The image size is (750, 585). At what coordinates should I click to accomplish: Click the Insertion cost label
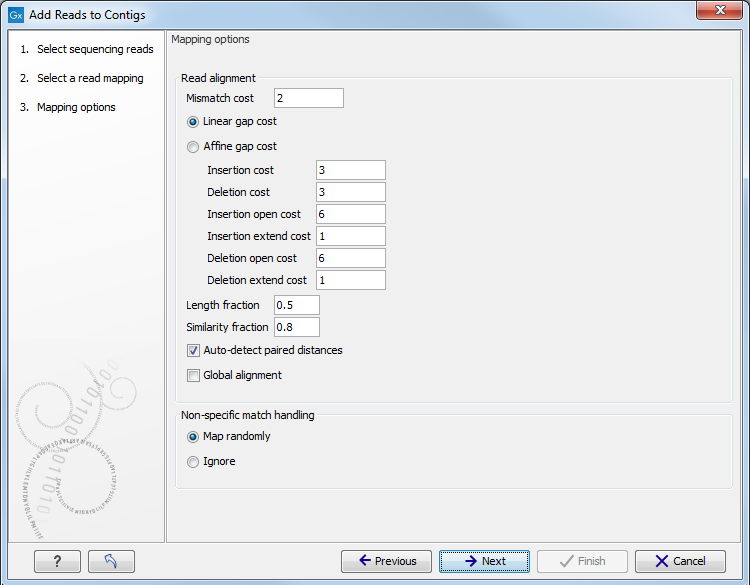[241, 170]
